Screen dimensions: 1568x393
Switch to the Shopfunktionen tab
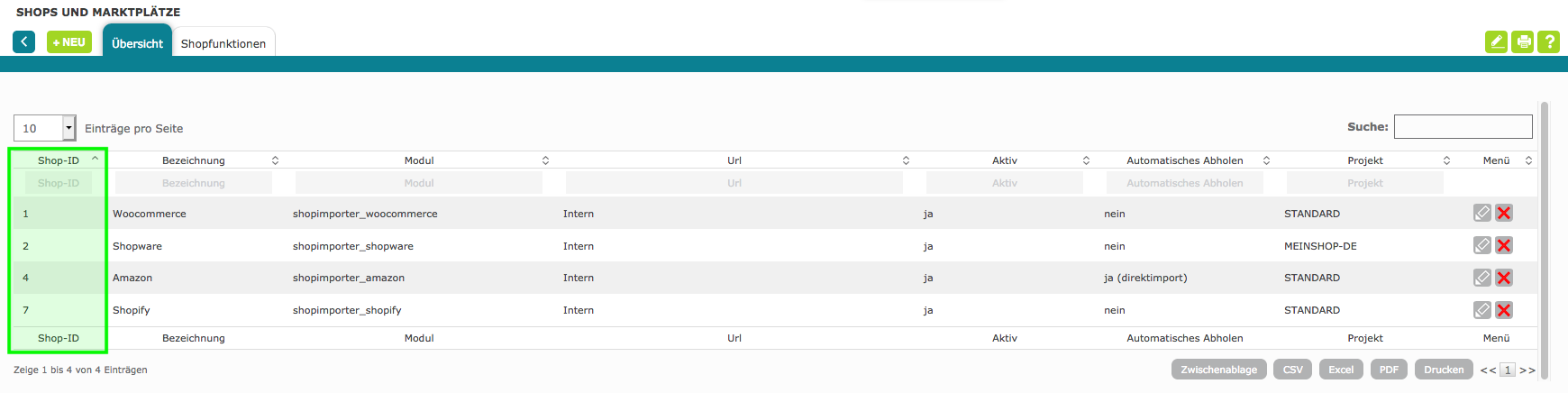click(x=223, y=43)
